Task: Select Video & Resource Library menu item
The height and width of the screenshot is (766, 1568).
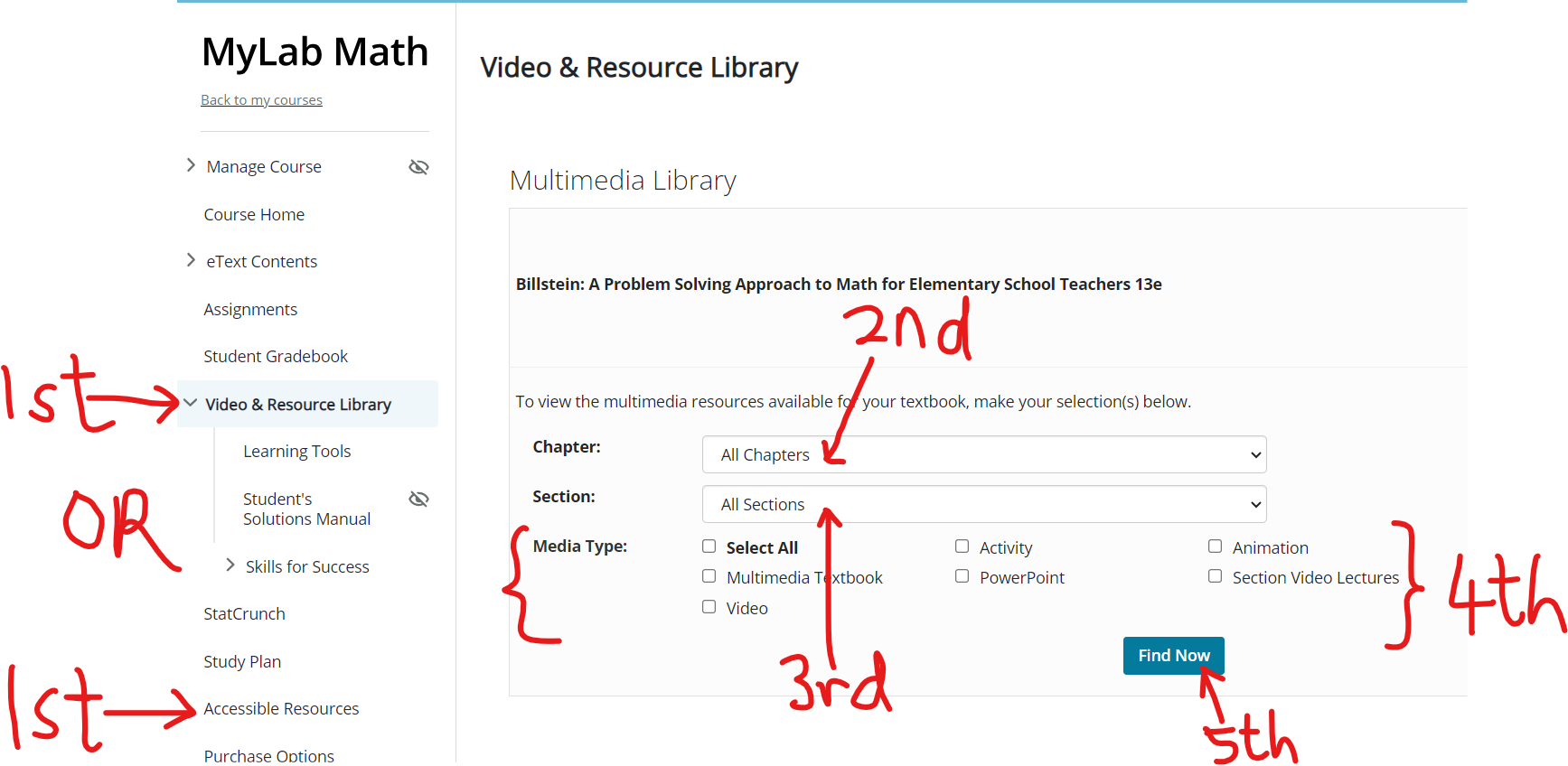Action: 298,405
